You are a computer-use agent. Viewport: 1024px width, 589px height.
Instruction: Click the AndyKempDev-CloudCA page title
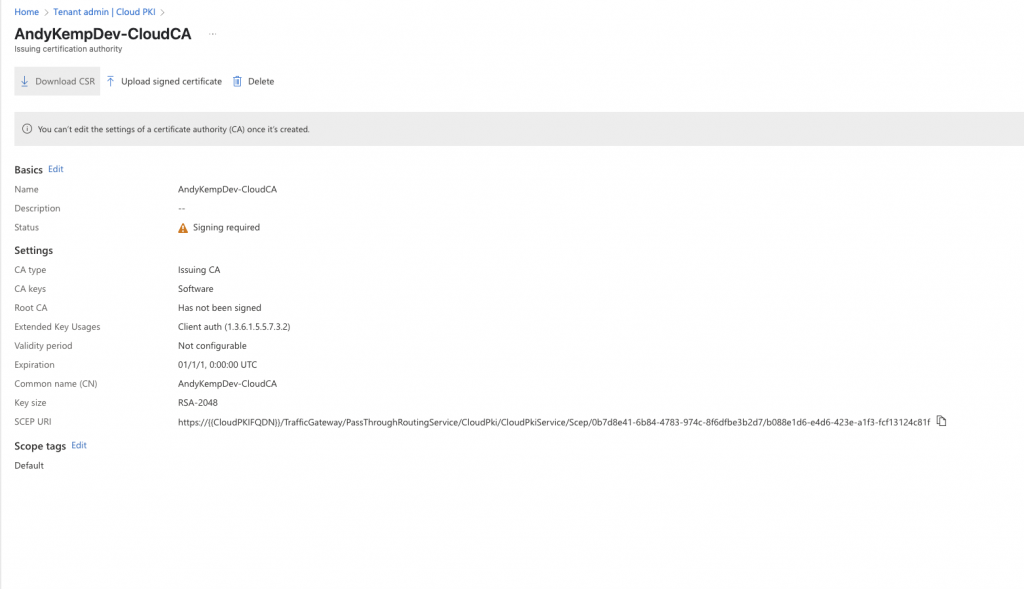(103, 34)
